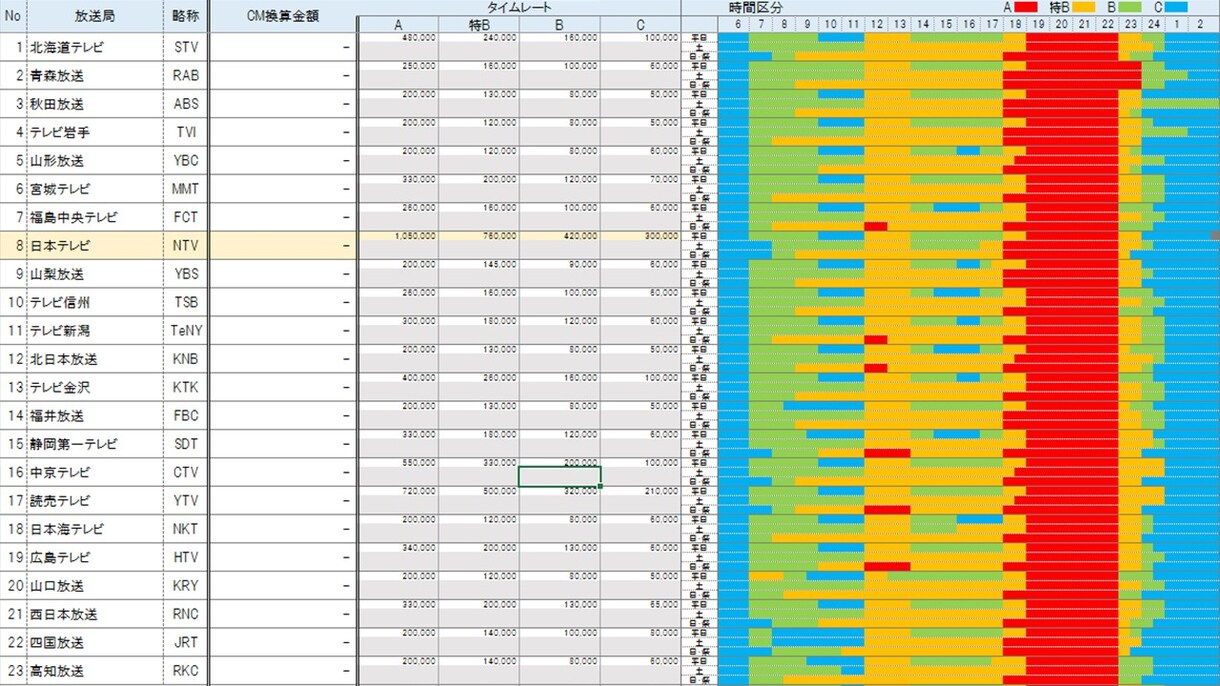Select the 特B time rate sub-header
This screenshot has width=1220, height=686.
tap(479, 24)
